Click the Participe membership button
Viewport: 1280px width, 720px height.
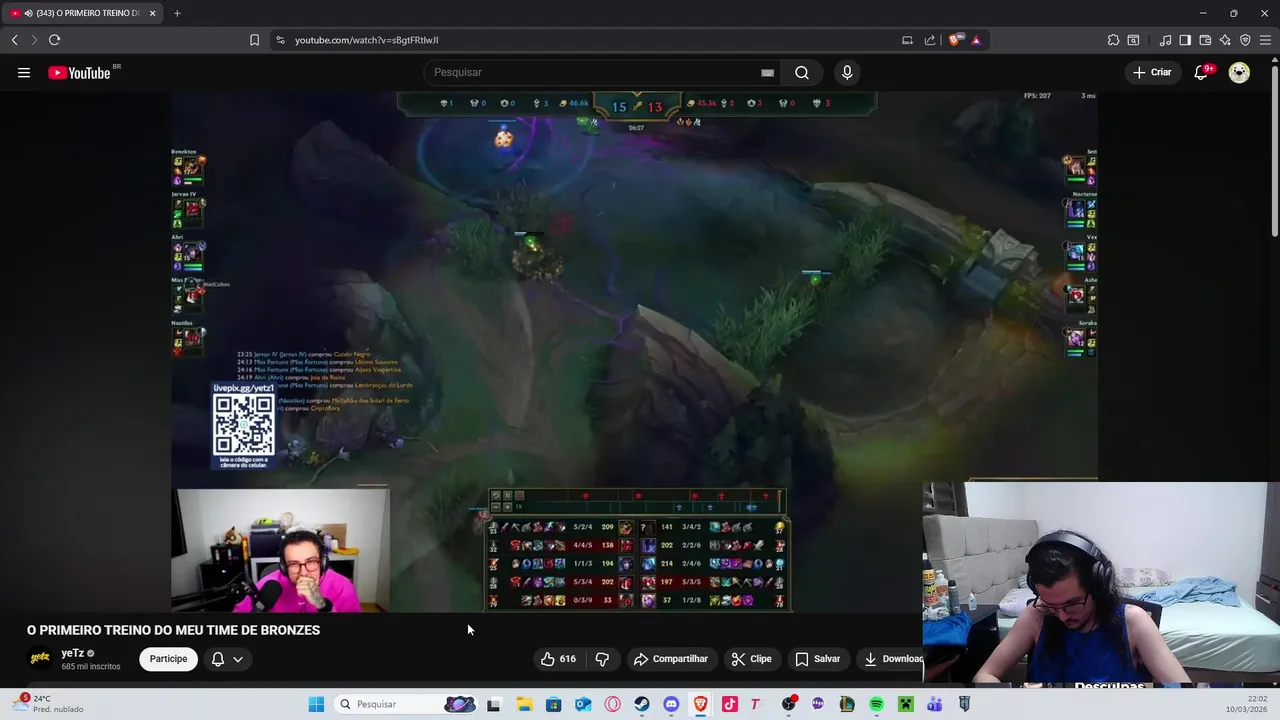[x=168, y=659]
